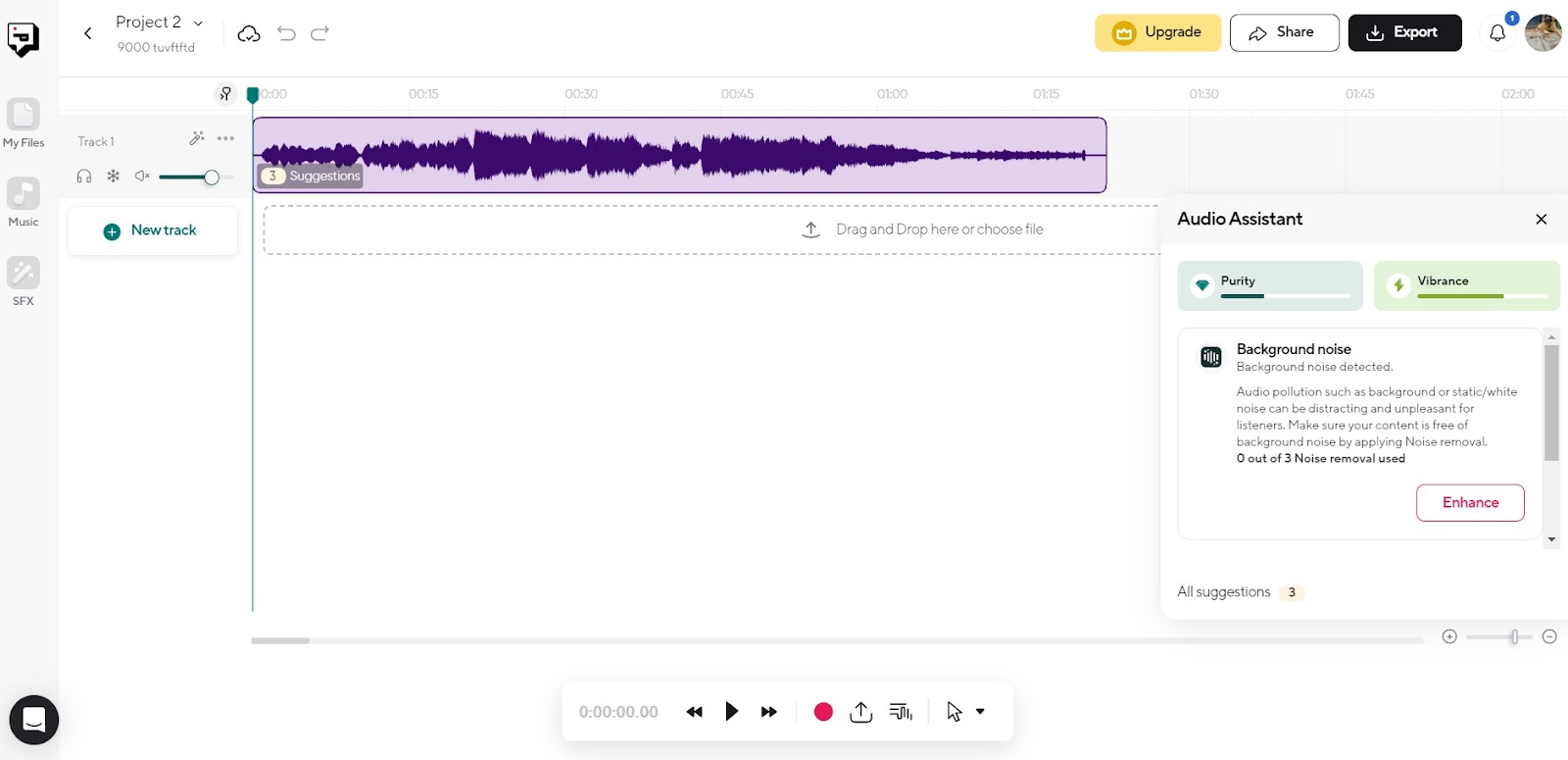Open the chat support widget
Viewport: 1568px width, 760px height.
point(34,720)
